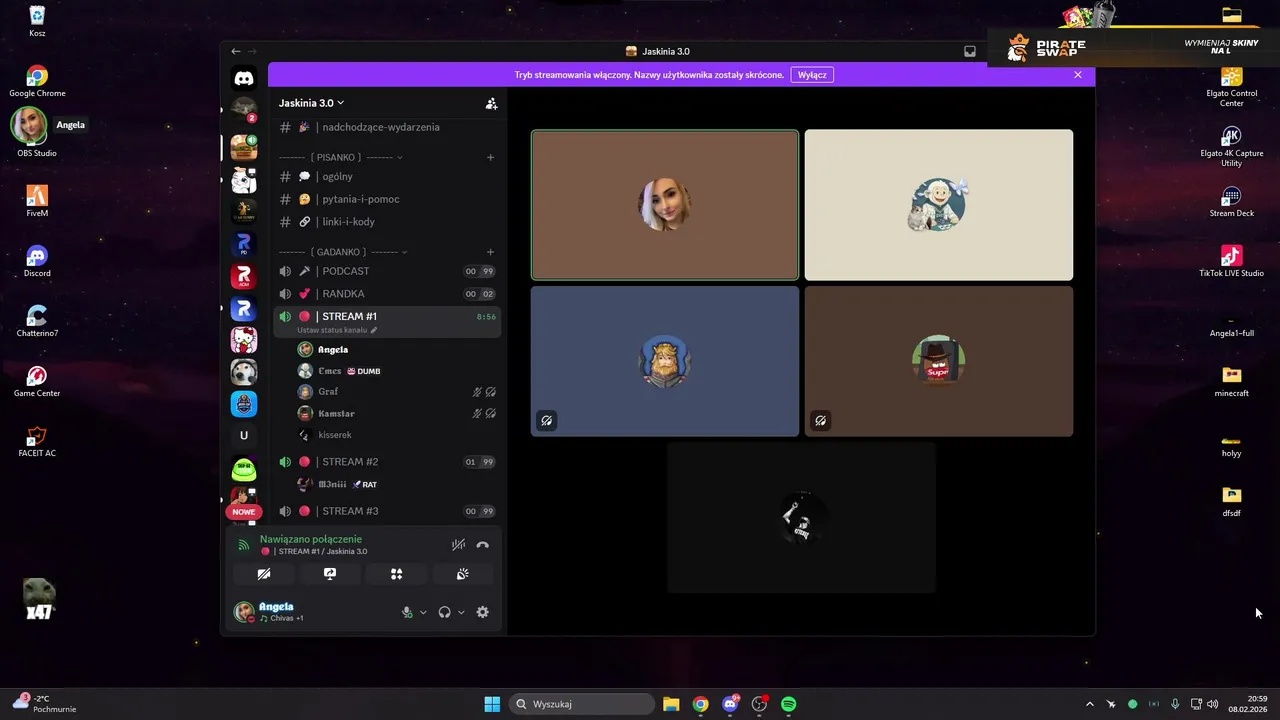Open the red R ACM server icon
This screenshot has height=720, width=1280.
243,276
